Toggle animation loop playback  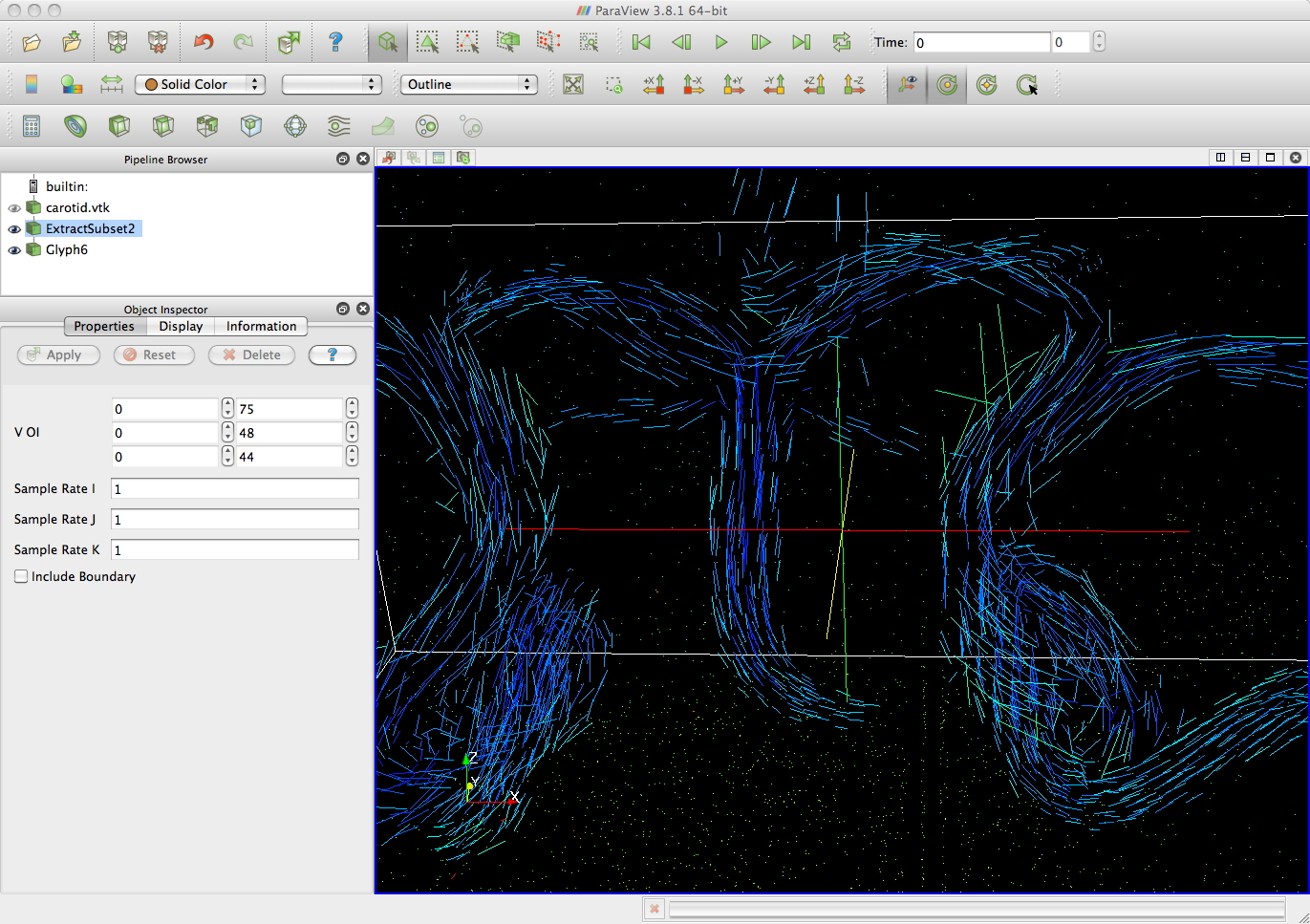(x=842, y=42)
